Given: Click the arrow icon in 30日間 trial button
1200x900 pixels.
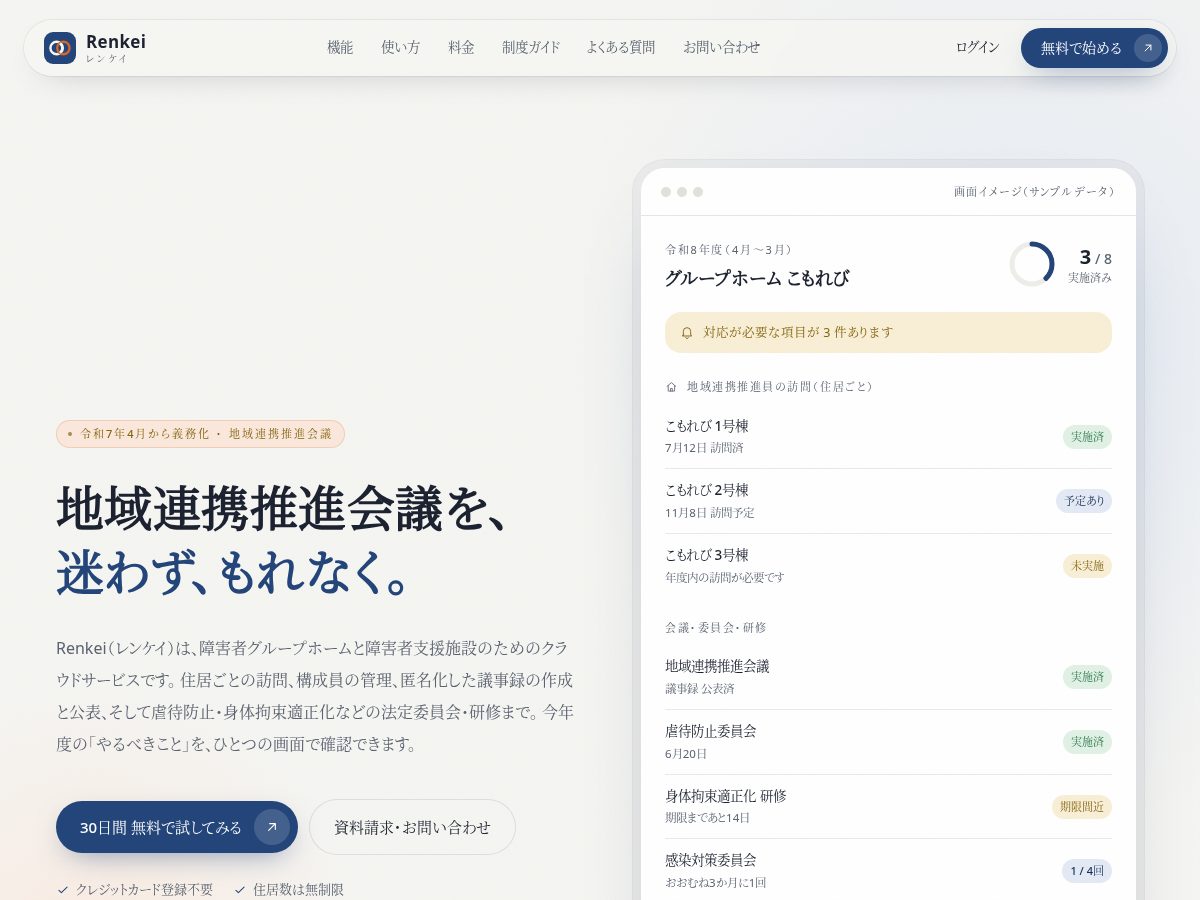Looking at the screenshot, I should tap(272, 827).
